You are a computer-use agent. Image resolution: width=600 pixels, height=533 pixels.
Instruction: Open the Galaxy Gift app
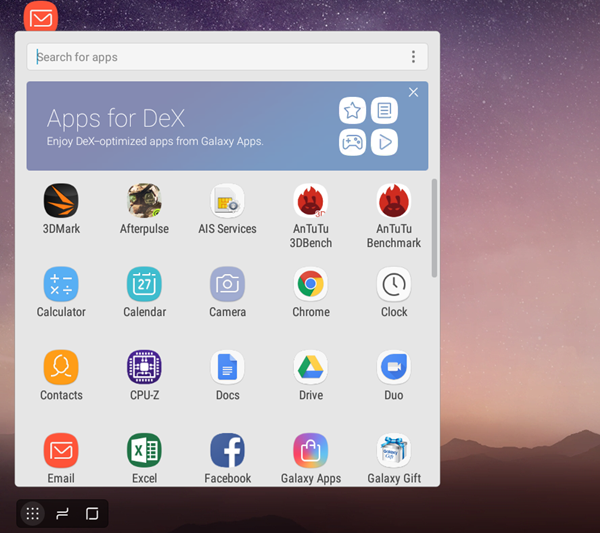394,450
